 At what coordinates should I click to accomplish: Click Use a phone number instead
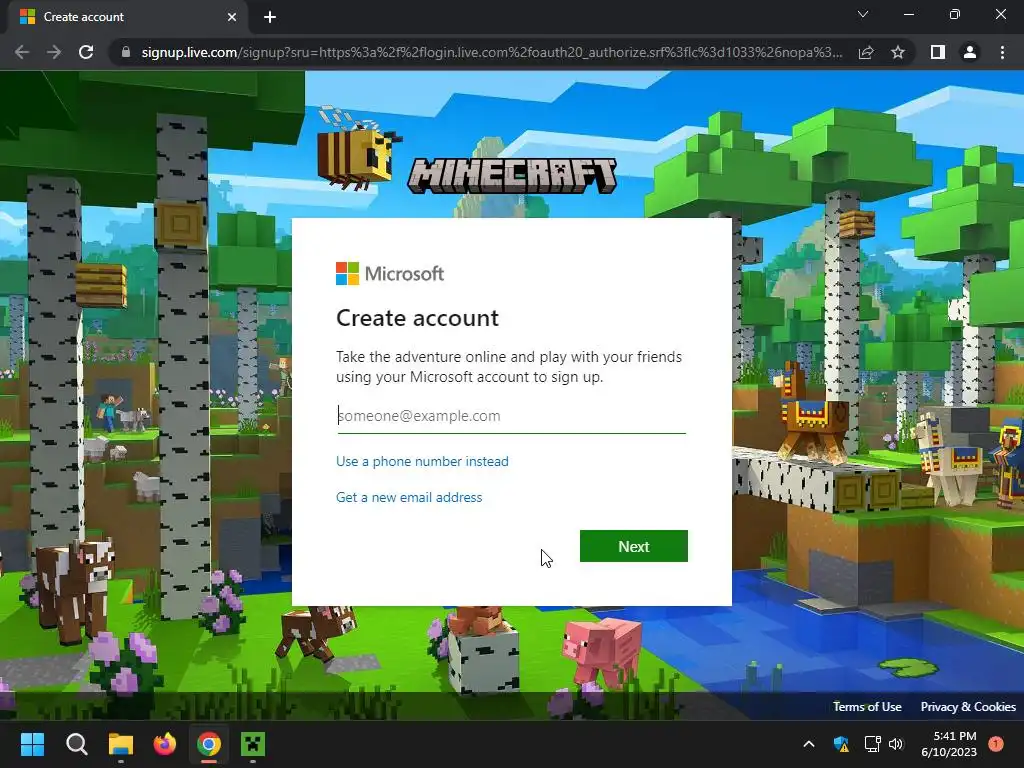point(422,461)
